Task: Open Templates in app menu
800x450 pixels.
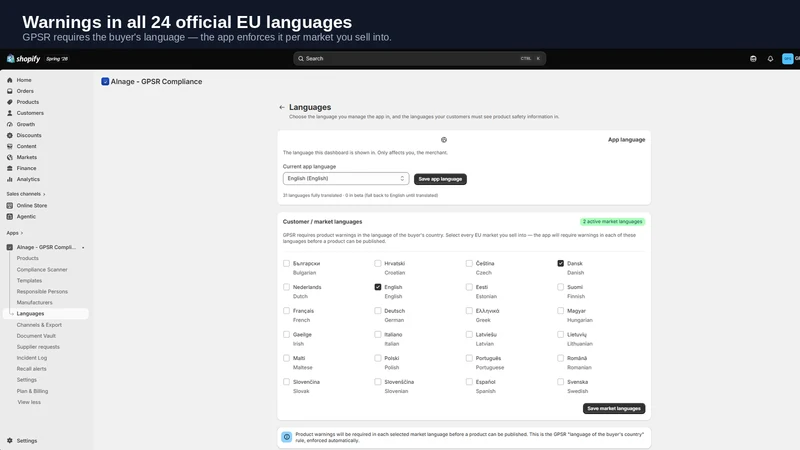Action: pyautogui.click(x=29, y=281)
